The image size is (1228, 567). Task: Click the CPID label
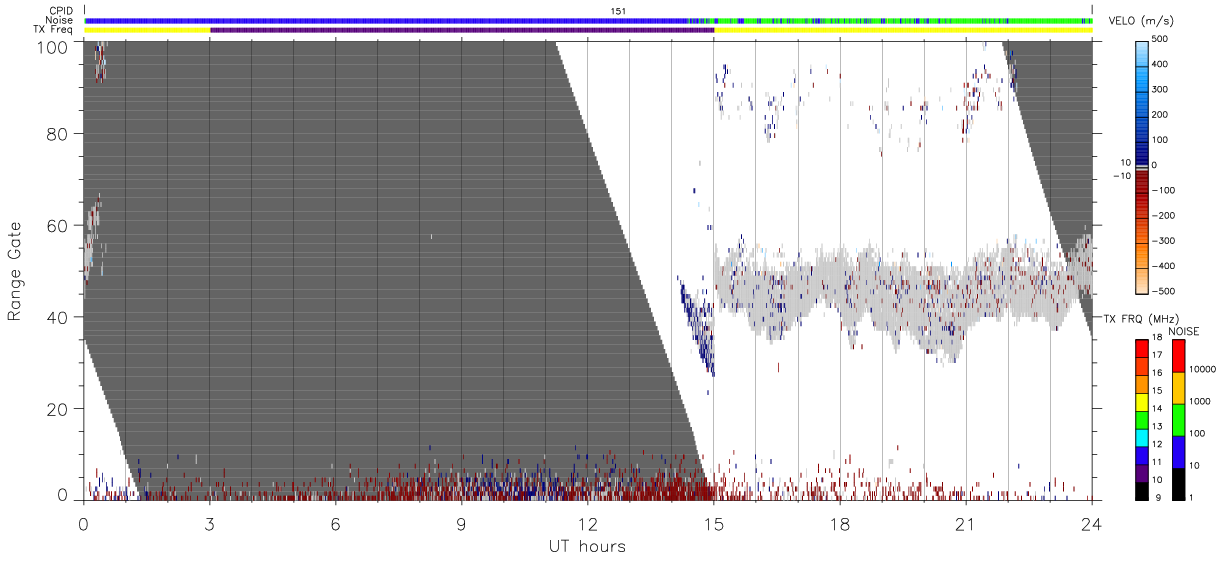(x=60, y=11)
